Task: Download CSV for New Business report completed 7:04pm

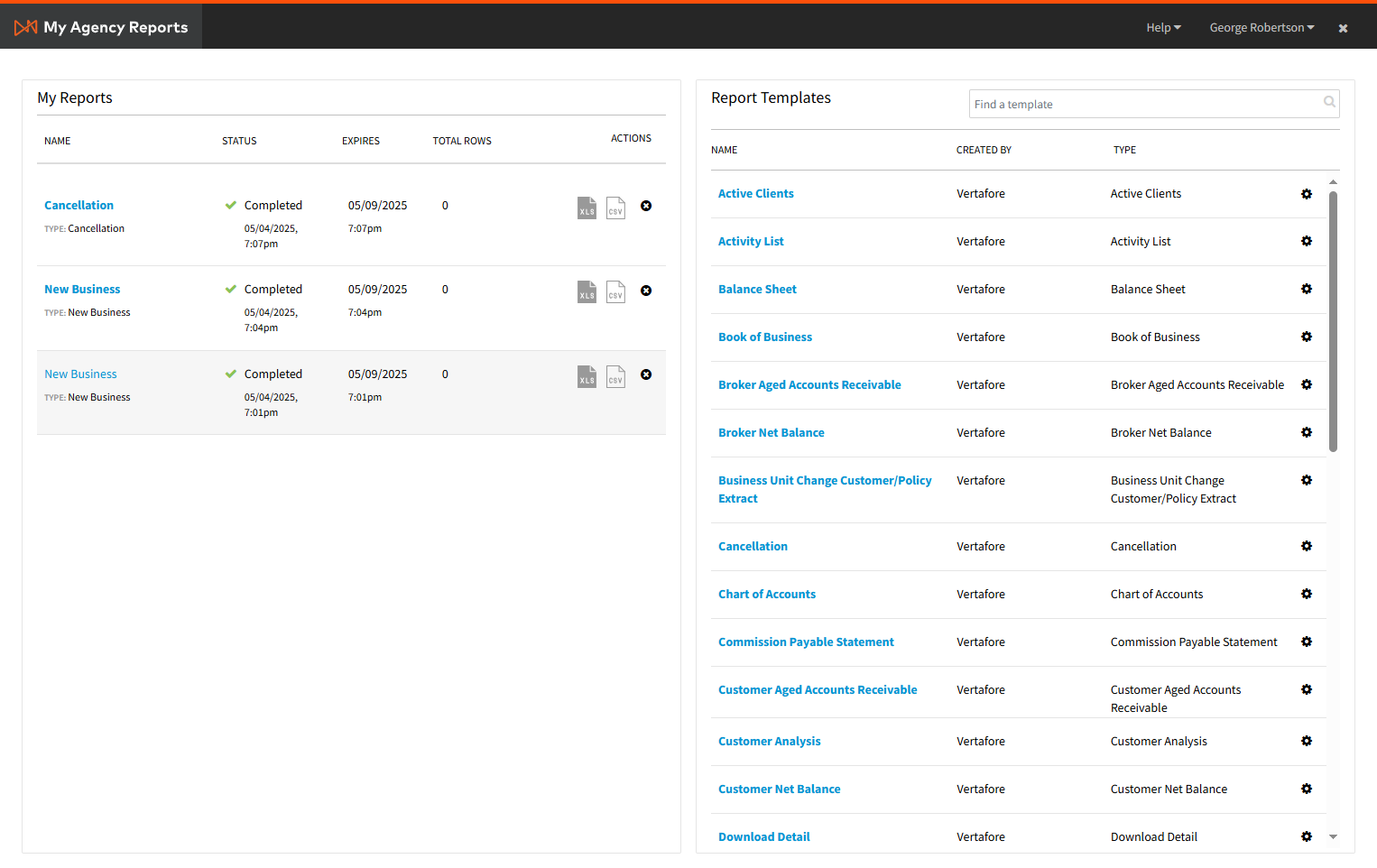Action: click(x=615, y=291)
